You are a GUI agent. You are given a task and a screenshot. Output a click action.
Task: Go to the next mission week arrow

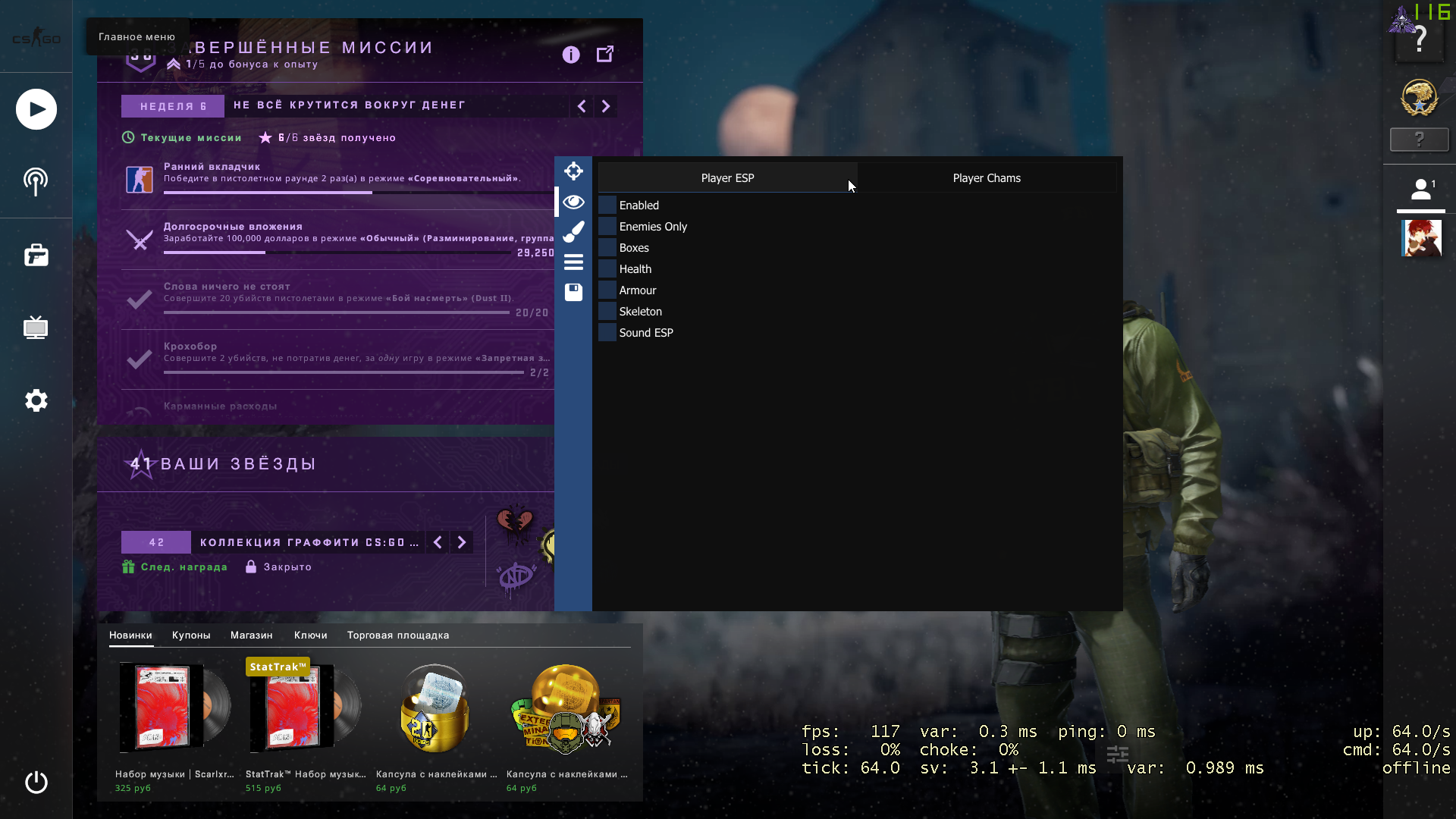tap(605, 106)
